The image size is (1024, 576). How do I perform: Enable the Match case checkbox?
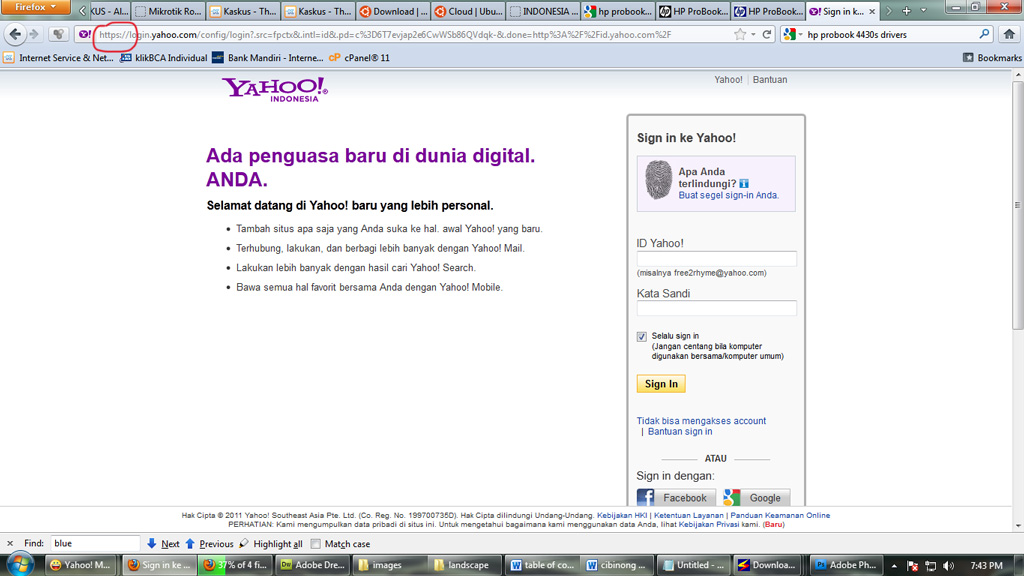[316, 544]
